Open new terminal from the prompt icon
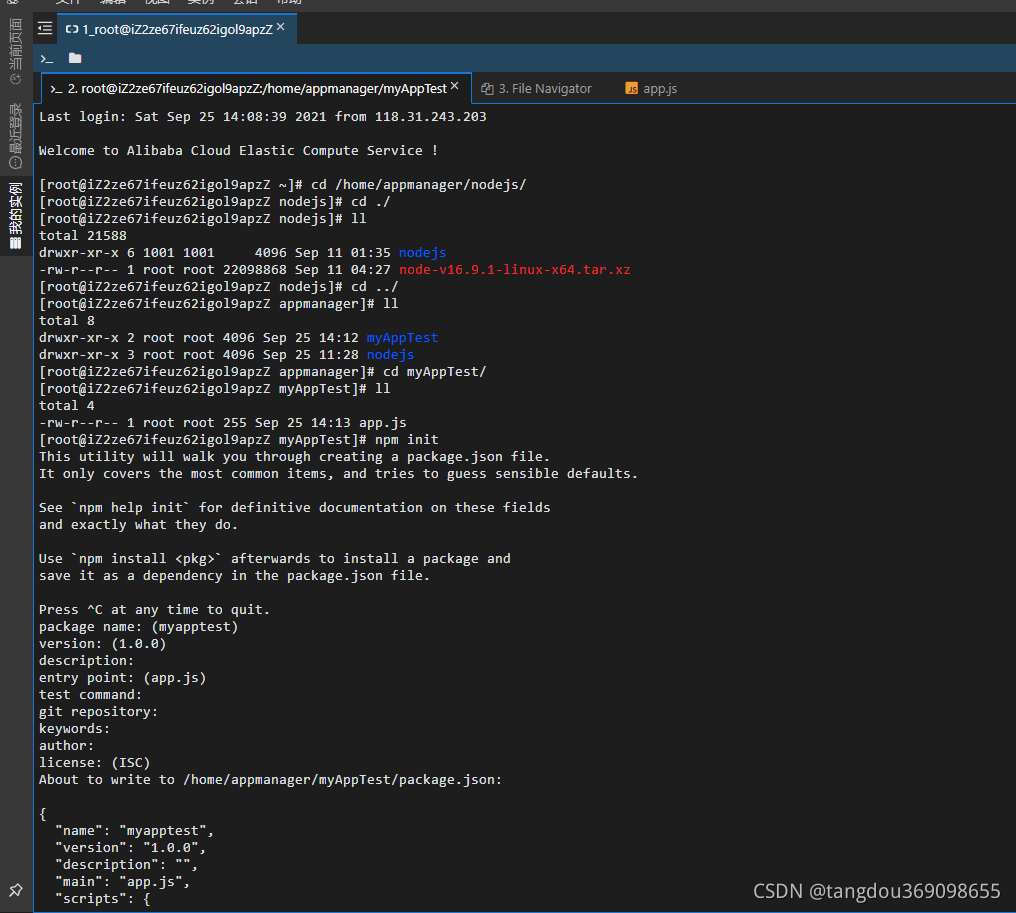 point(47,59)
